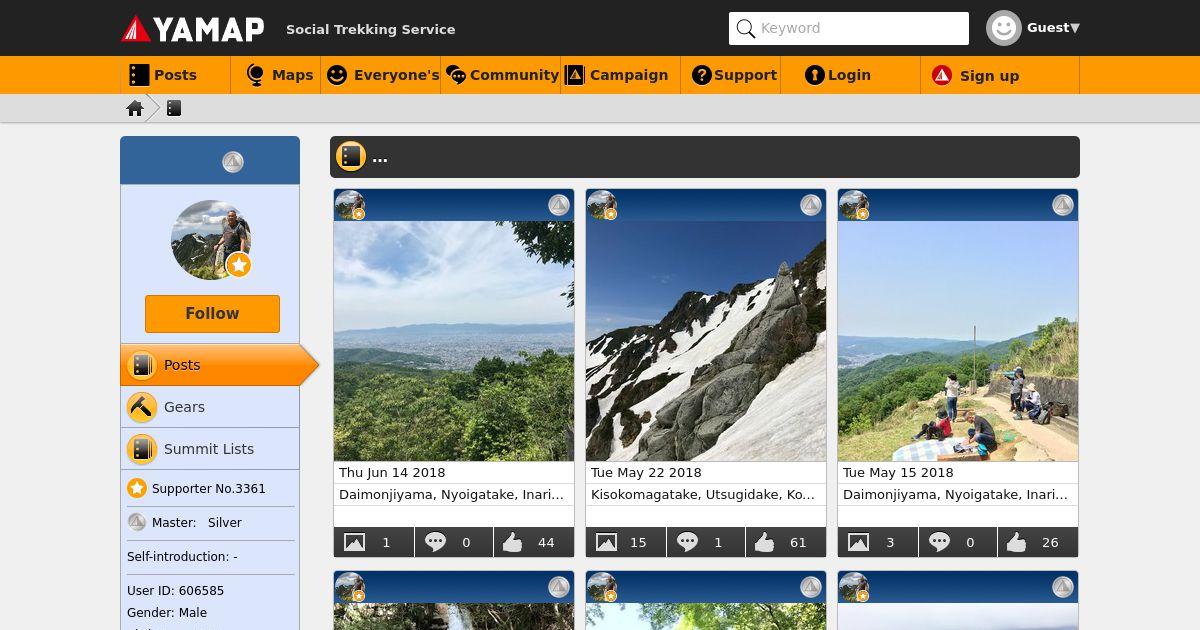1200x630 pixels.
Task: Click author avatar on May 15 post
Action: click(x=854, y=205)
